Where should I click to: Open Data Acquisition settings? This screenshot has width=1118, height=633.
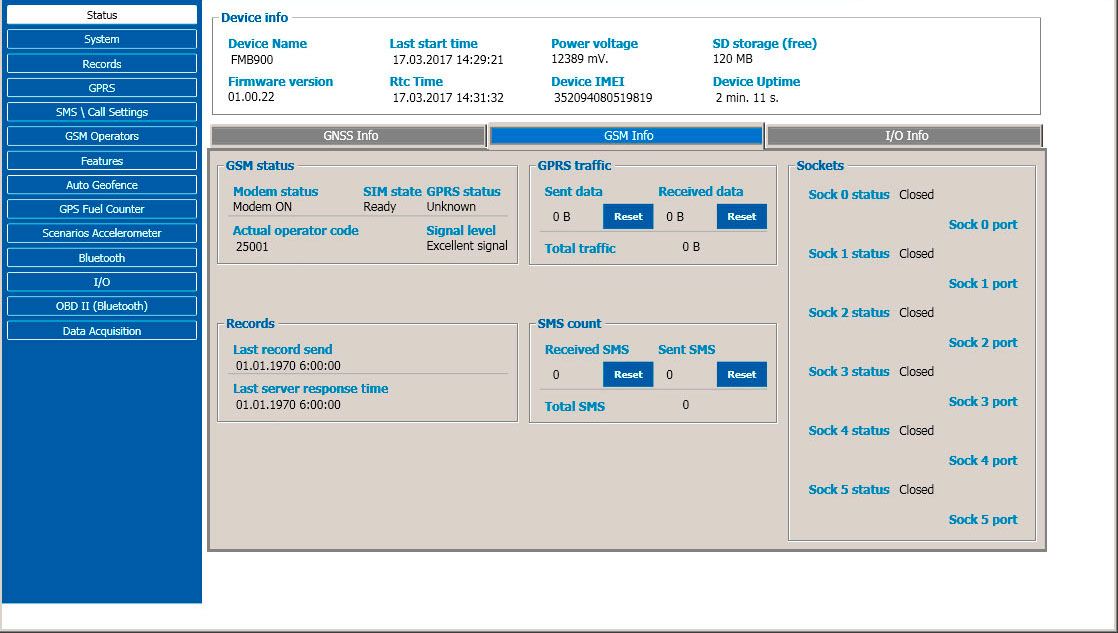point(101,331)
